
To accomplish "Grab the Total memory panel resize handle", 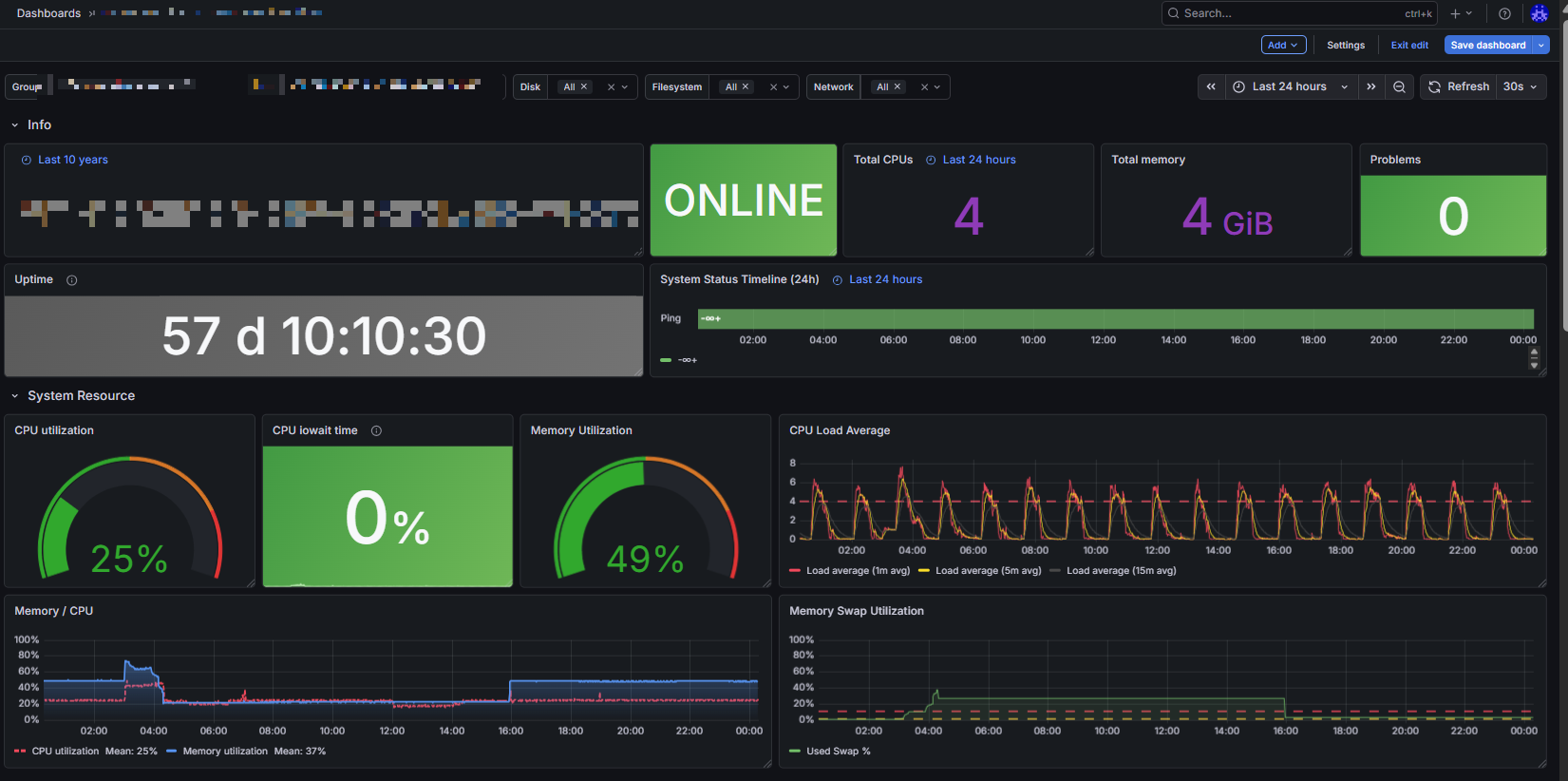I will 1348,252.
